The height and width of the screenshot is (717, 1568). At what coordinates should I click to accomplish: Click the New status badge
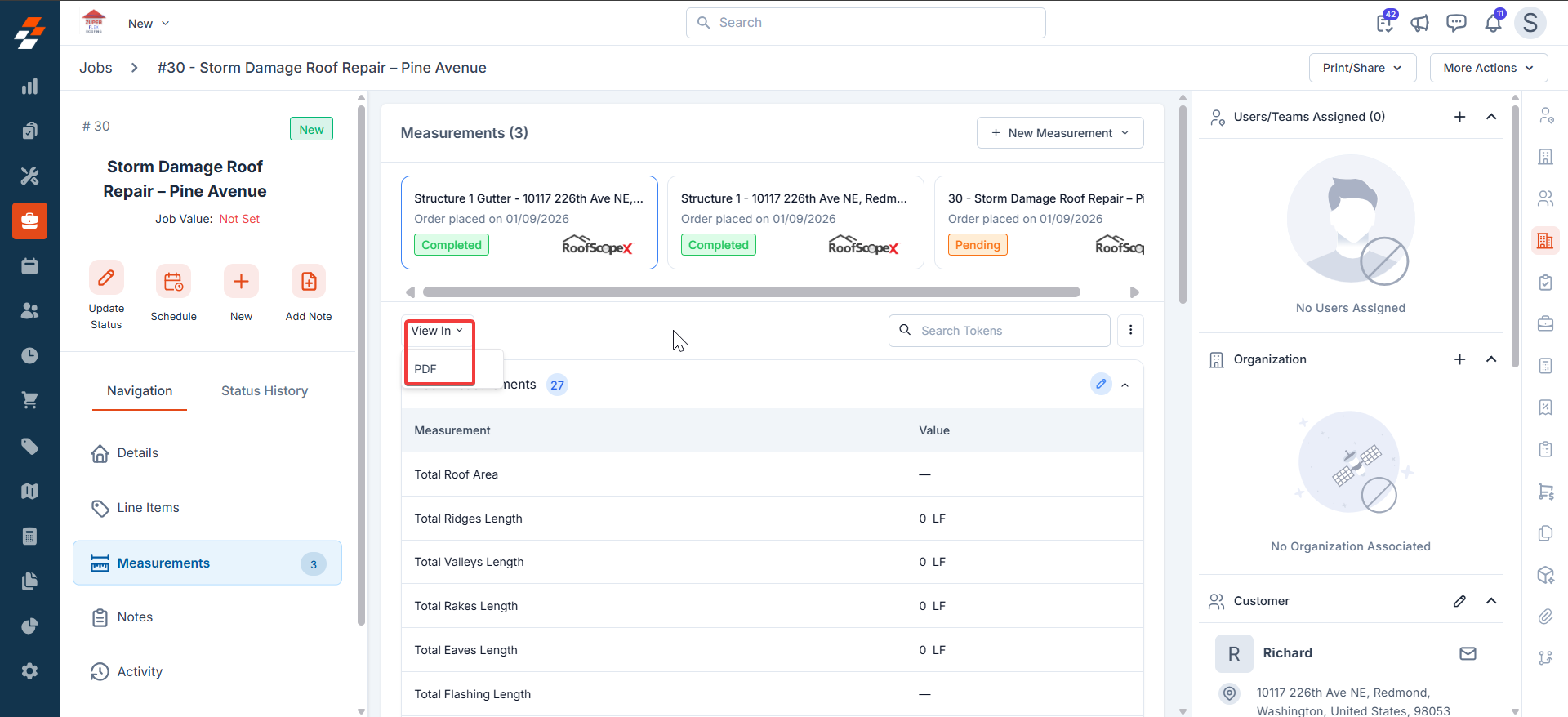311,129
